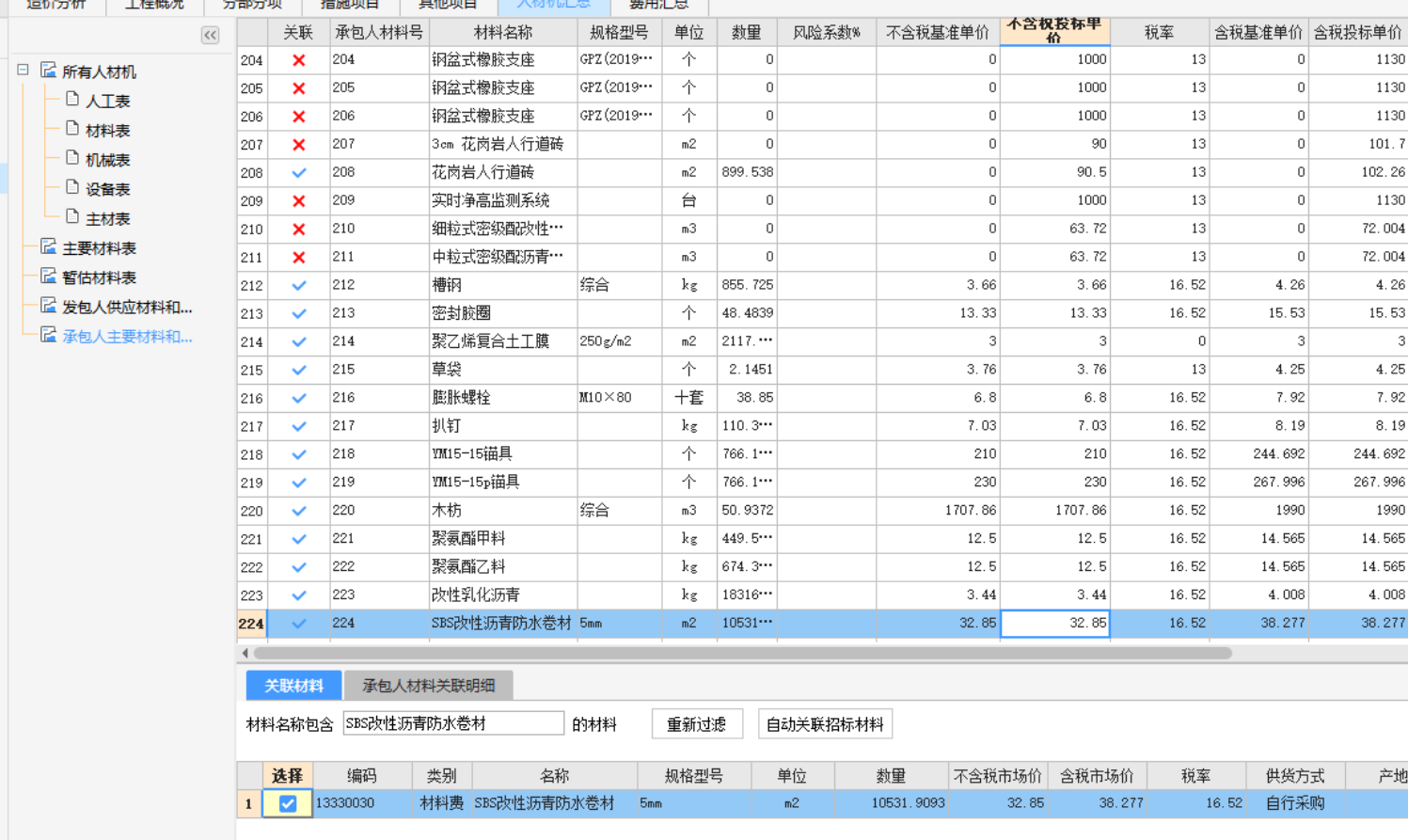Edit the 材料名称包含 filter field
The image size is (1408, 840).
[x=453, y=723]
